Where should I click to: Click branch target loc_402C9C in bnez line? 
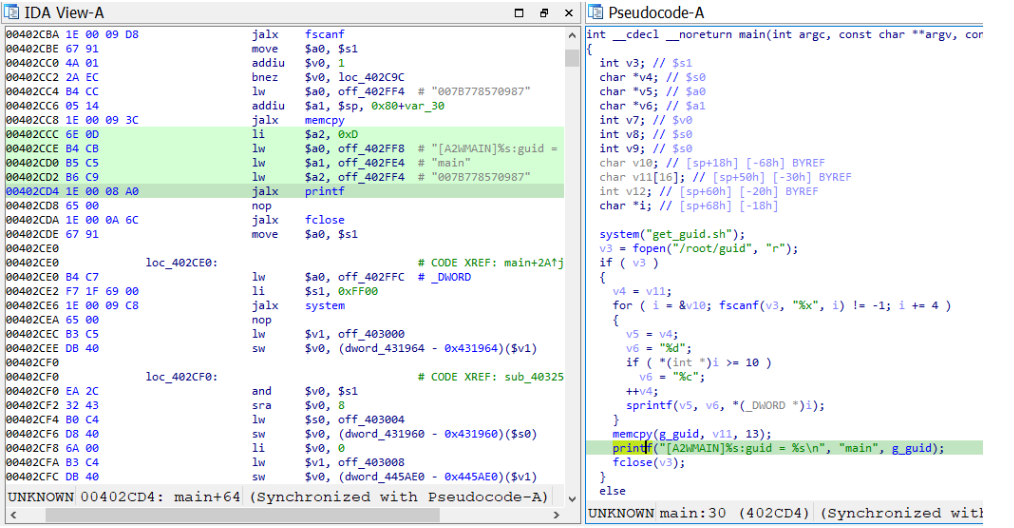tap(371, 77)
